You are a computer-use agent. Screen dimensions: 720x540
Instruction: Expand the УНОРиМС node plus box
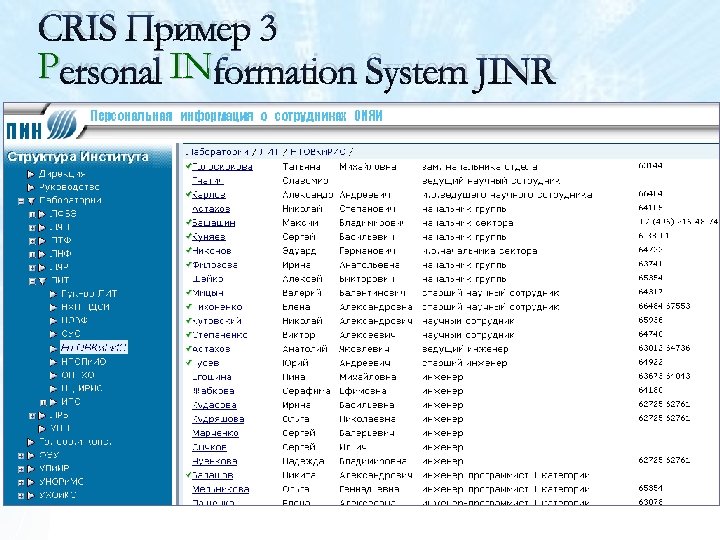tap(21, 483)
